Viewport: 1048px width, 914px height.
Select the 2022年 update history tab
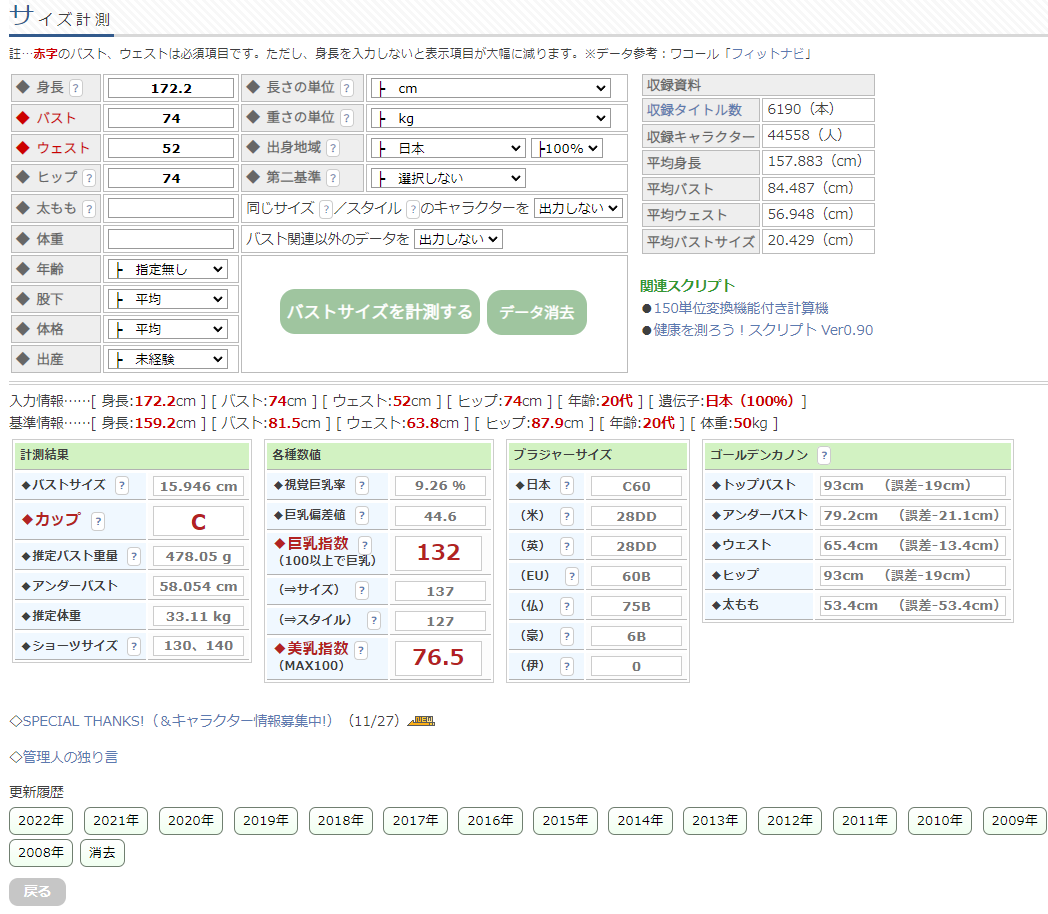click(x=41, y=820)
